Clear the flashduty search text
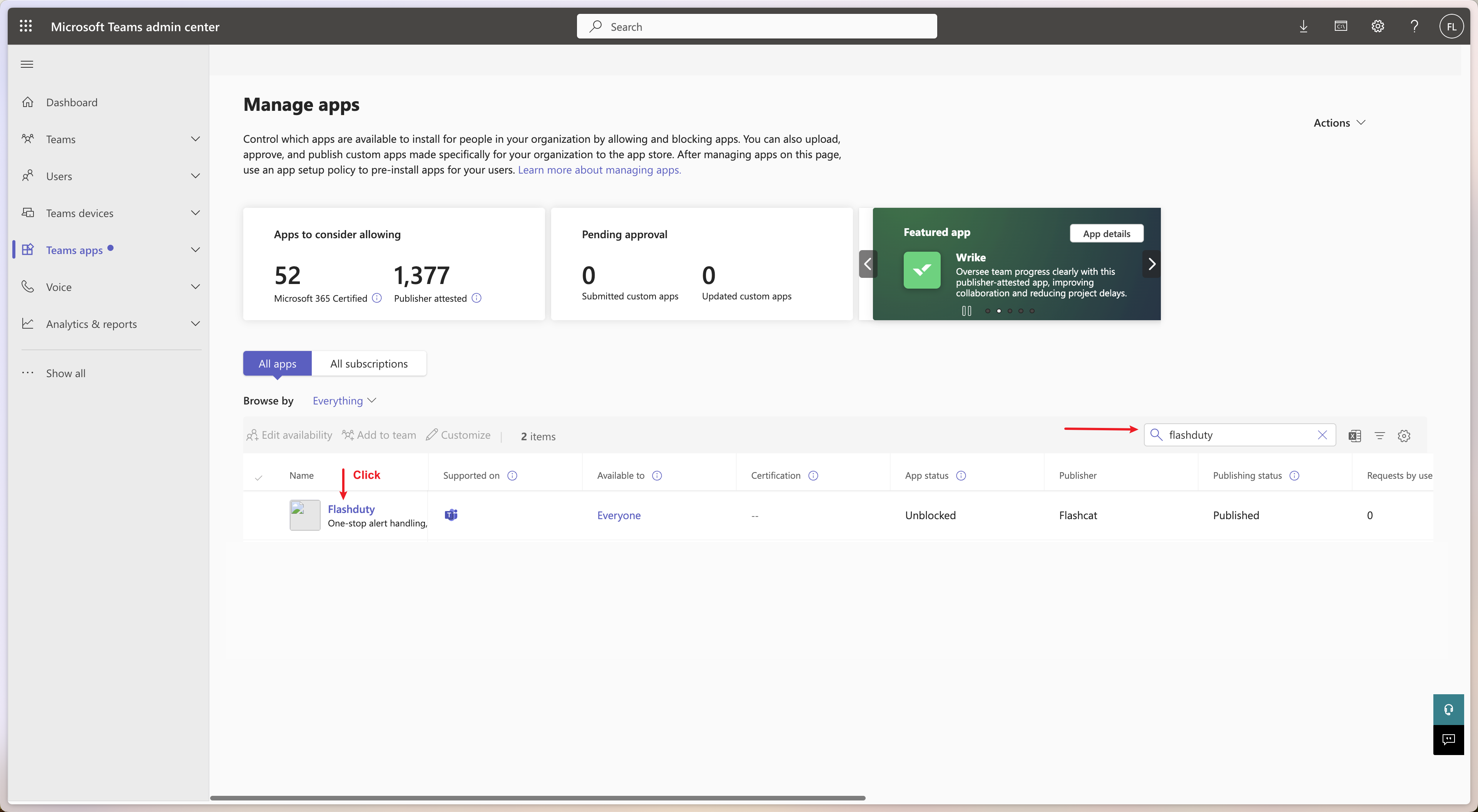Viewport: 1478px width, 812px height. coord(1322,435)
